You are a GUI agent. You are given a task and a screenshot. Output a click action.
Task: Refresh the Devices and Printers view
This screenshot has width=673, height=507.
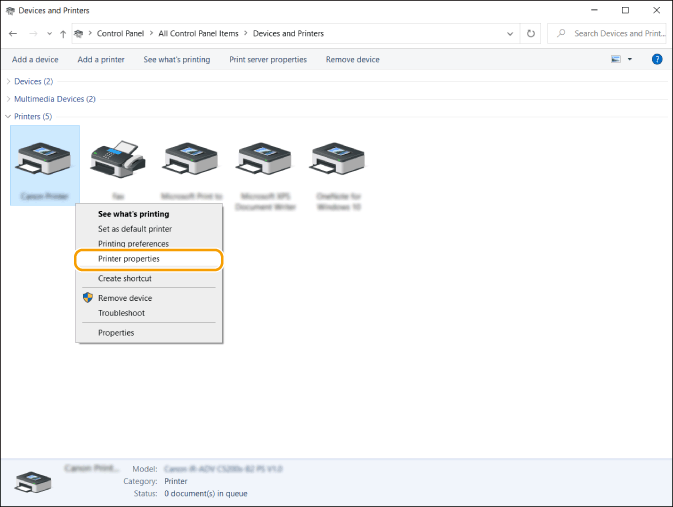point(530,33)
